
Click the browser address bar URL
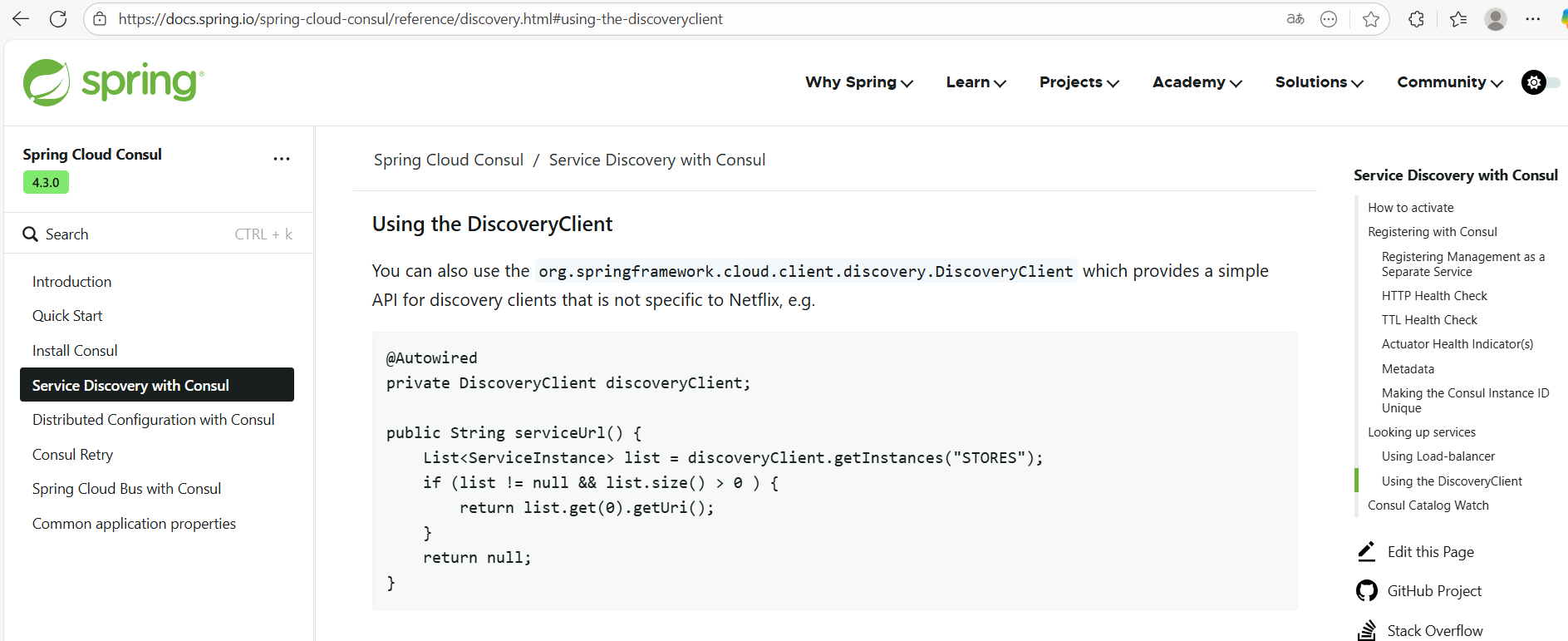coord(420,18)
